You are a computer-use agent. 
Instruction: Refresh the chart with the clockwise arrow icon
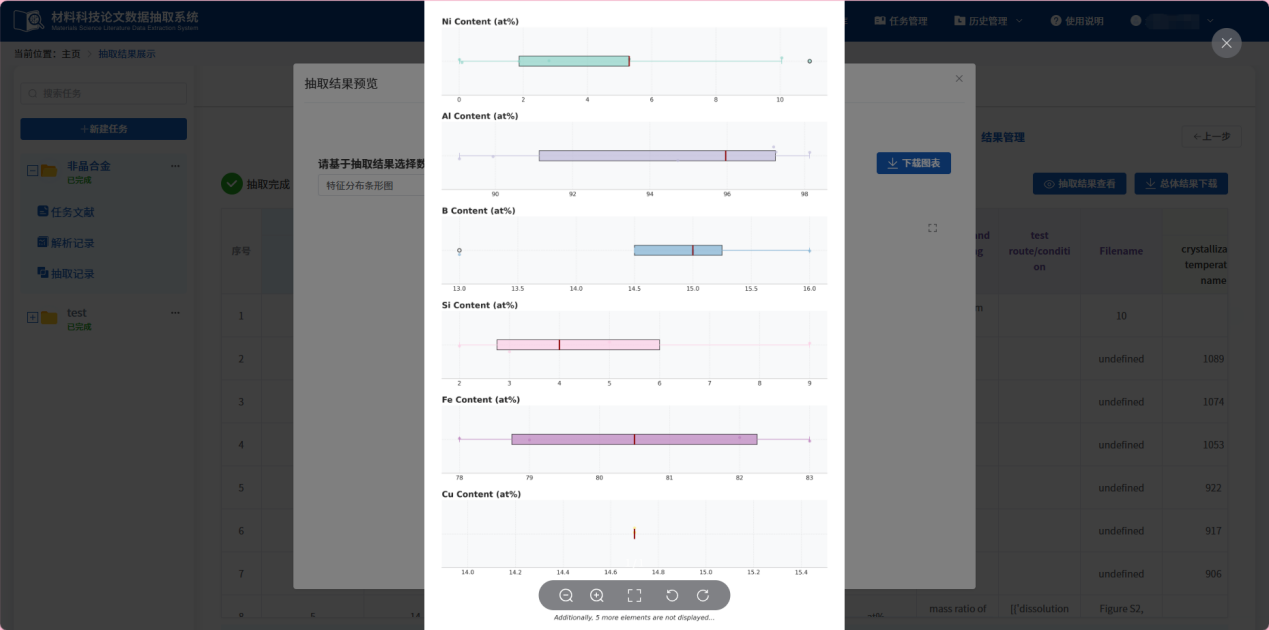pyautogui.click(x=704, y=595)
